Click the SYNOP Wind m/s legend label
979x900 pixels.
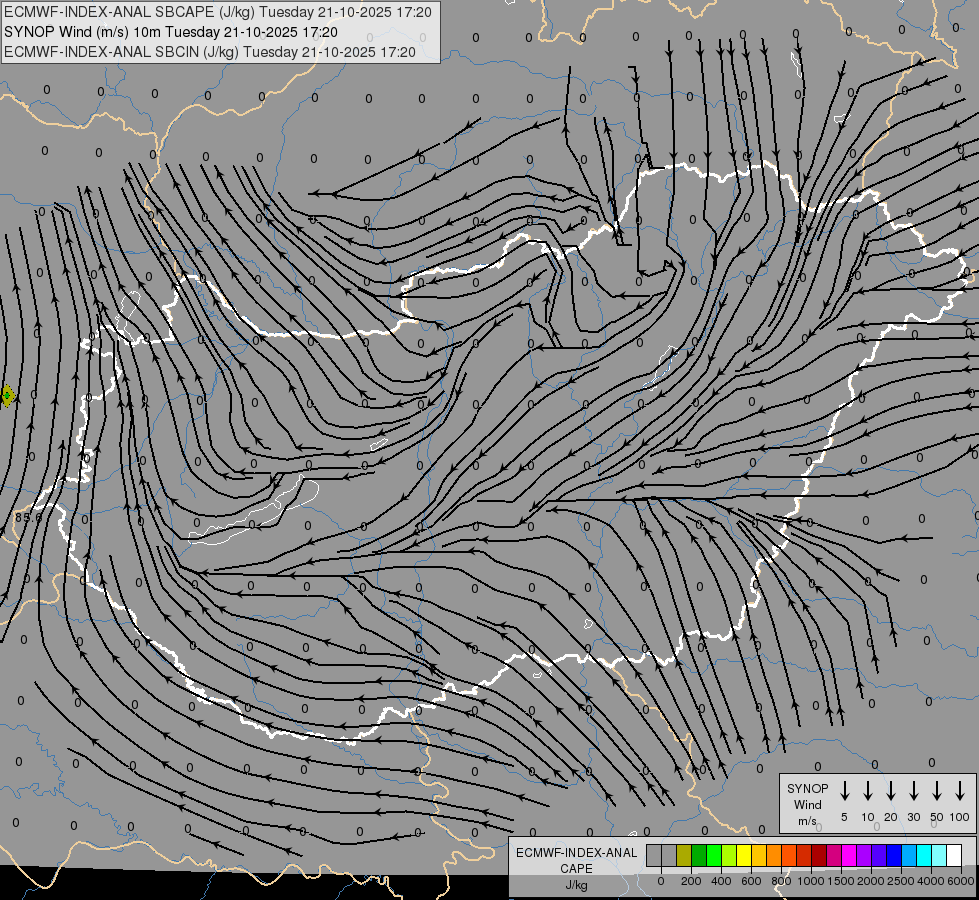[807, 804]
